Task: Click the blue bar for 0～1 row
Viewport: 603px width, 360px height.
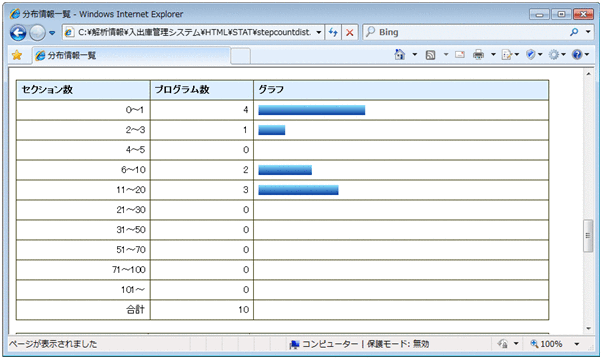Action: pos(311,110)
